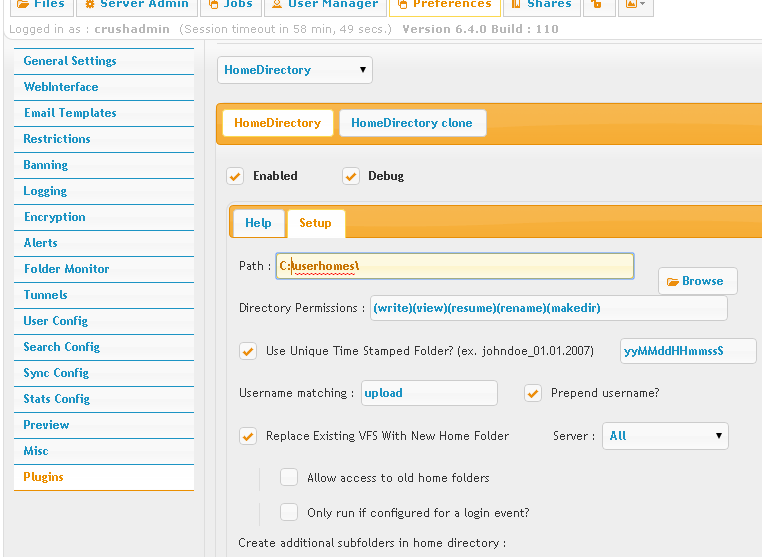Edit the Directory Permissions field
Screen dimensions: 762x557
549,308
